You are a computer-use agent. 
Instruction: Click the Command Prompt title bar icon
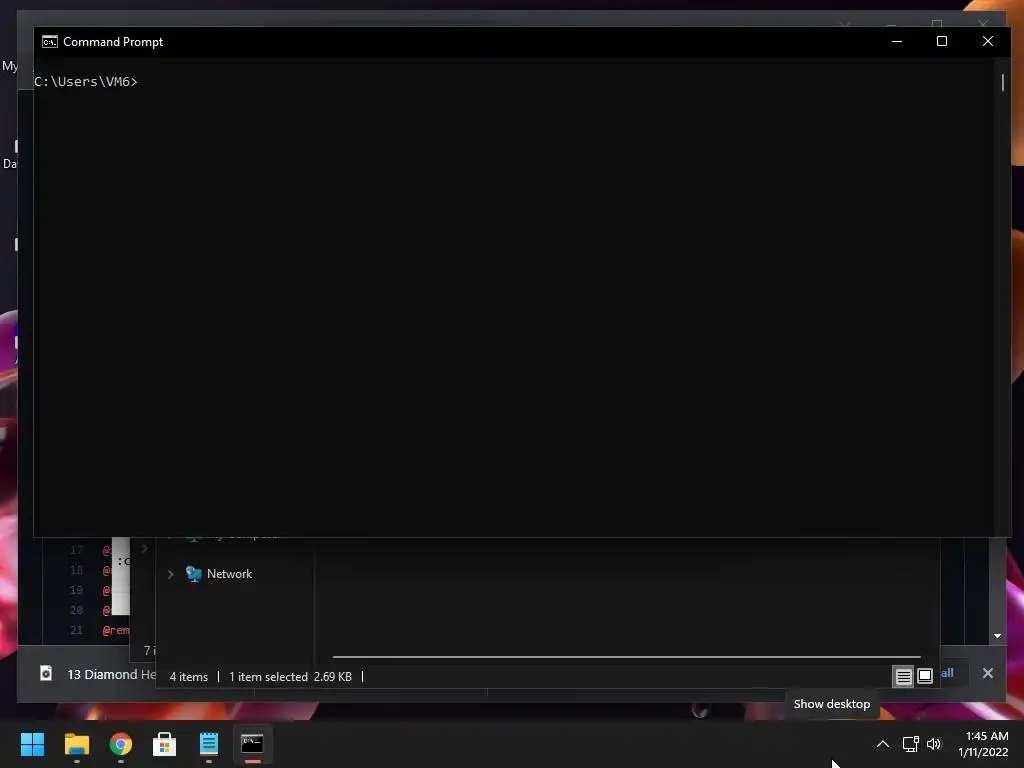coord(50,42)
